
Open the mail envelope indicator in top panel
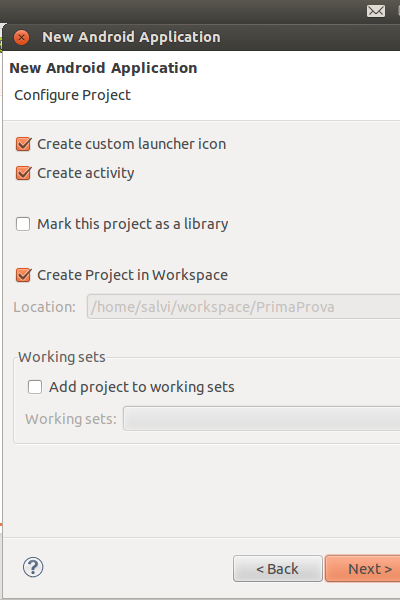376,11
